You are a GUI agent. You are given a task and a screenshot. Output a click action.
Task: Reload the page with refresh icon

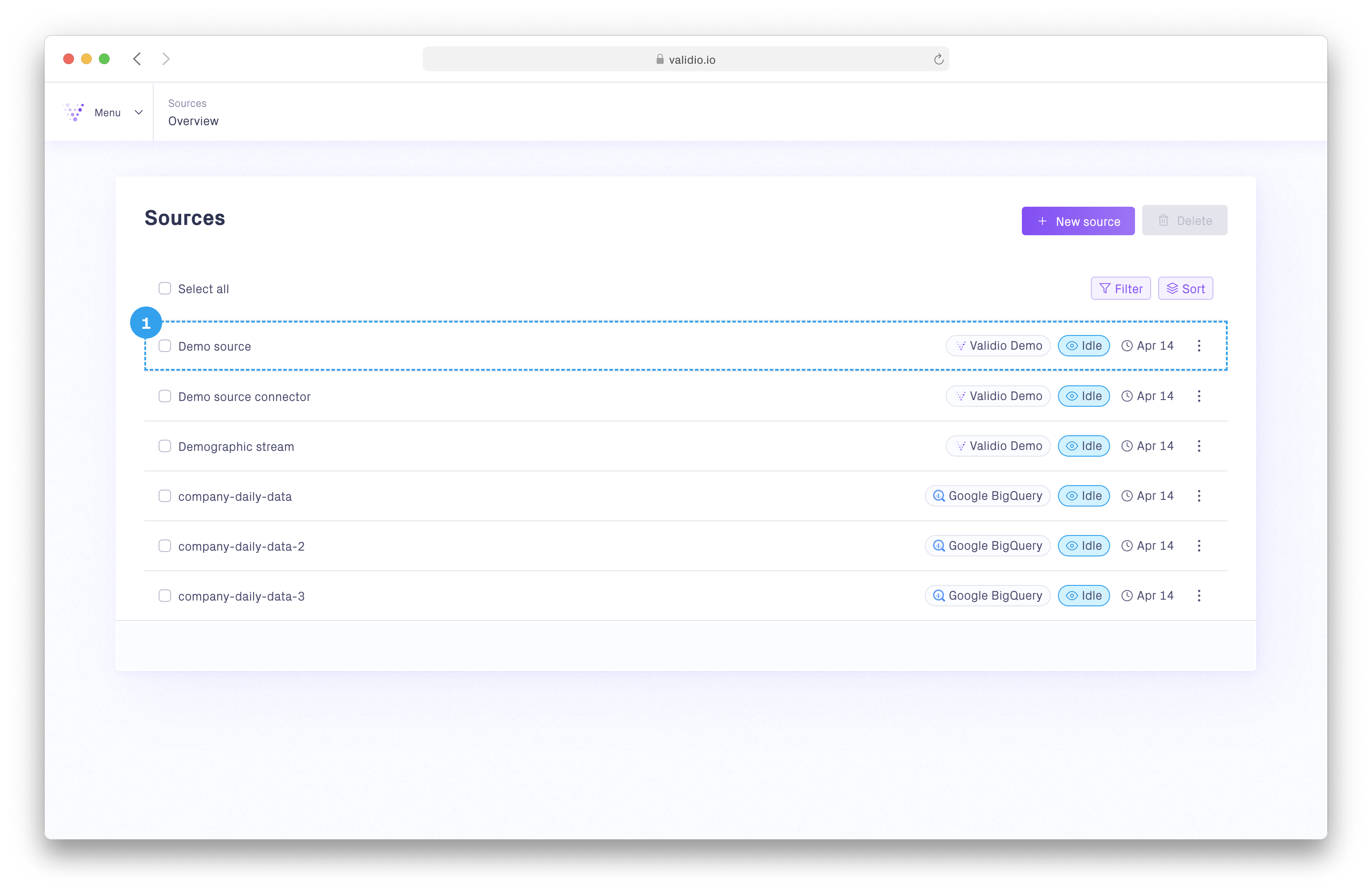click(x=938, y=59)
